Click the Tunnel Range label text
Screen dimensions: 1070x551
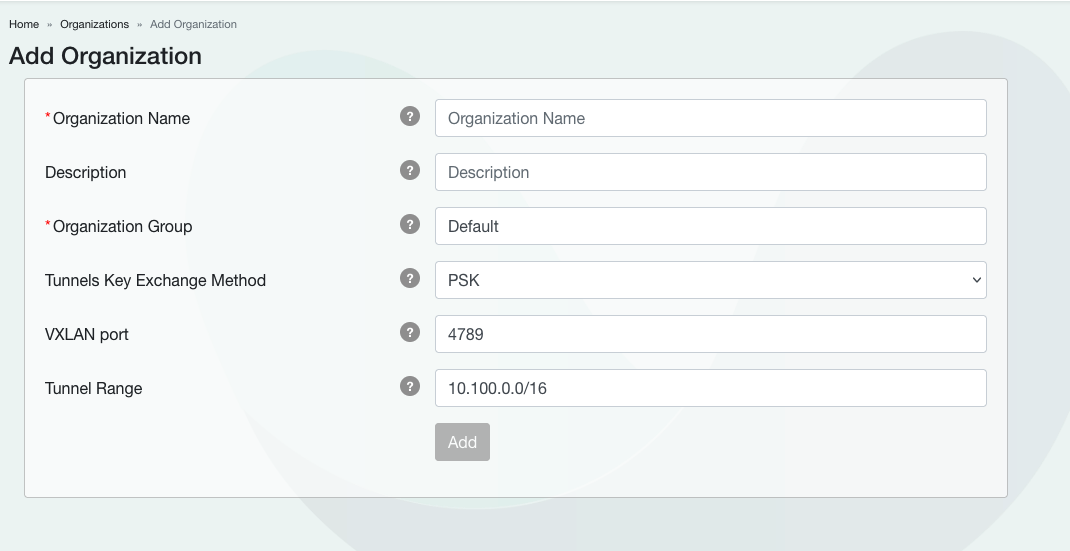pos(93,388)
